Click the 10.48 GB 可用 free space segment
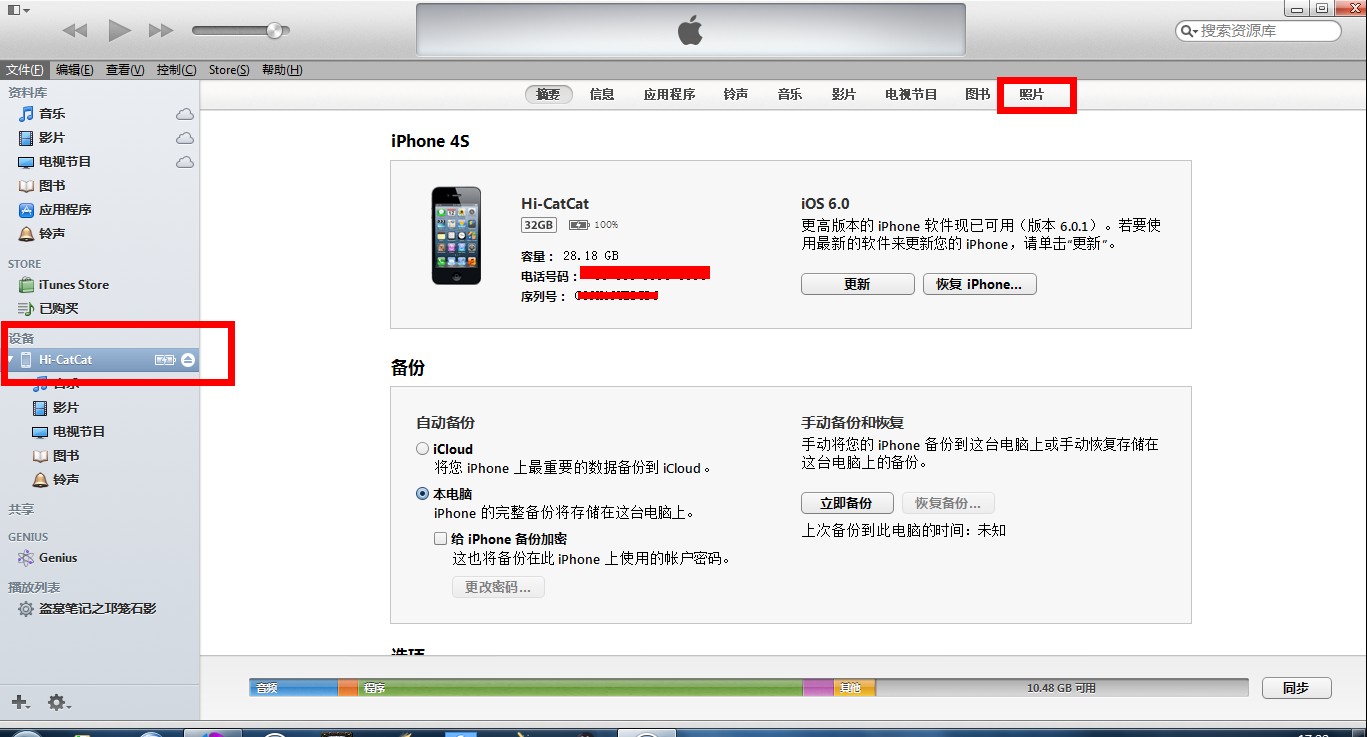Viewport: 1367px width, 737px height. (1062, 688)
